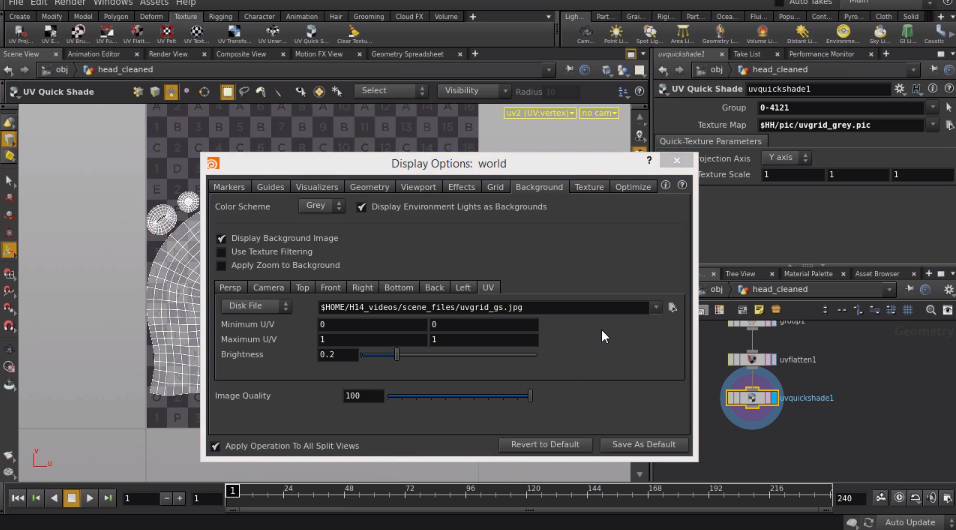The image size is (956, 530).
Task: Click the Texture Map file browser icon
Action: pyautogui.click(x=949, y=125)
